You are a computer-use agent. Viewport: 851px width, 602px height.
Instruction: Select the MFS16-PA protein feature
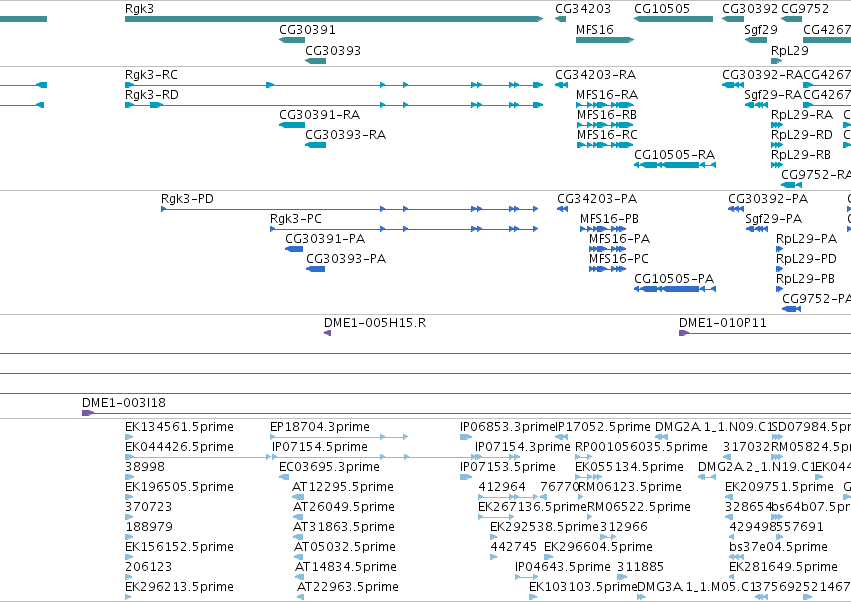click(607, 249)
